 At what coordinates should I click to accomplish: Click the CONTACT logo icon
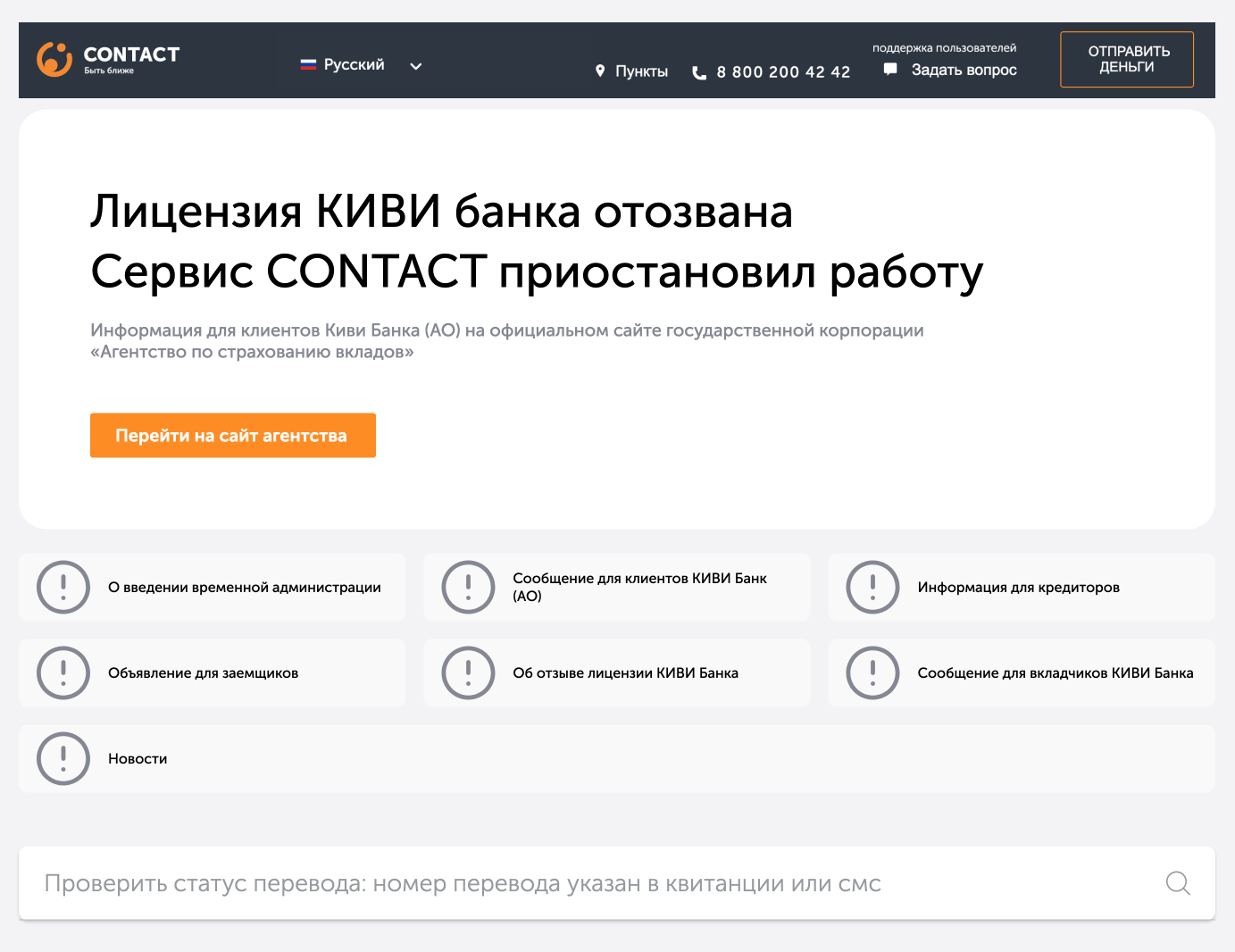point(54,59)
